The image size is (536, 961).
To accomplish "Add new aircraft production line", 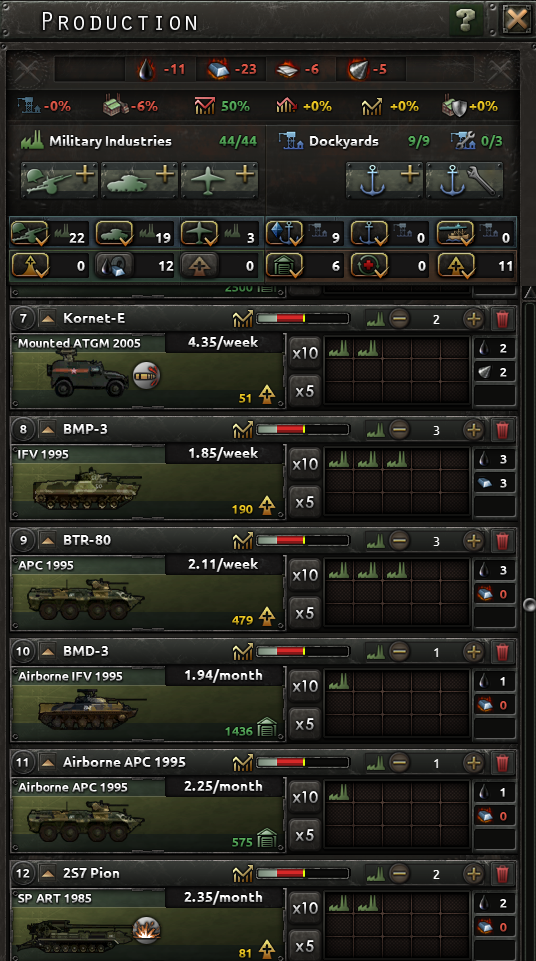I will (219, 180).
